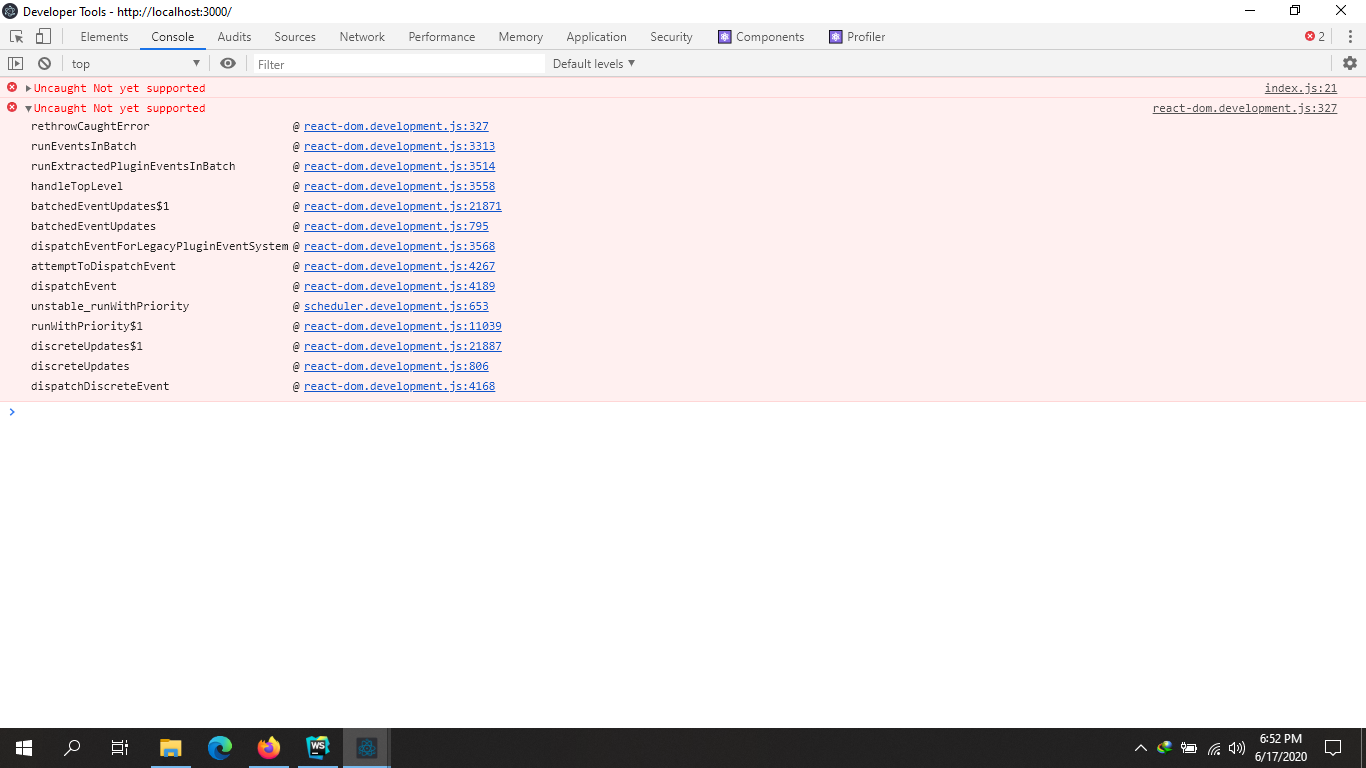1366x768 pixels.
Task: Open scheduler.development.js:653 link
Action: 396,306
